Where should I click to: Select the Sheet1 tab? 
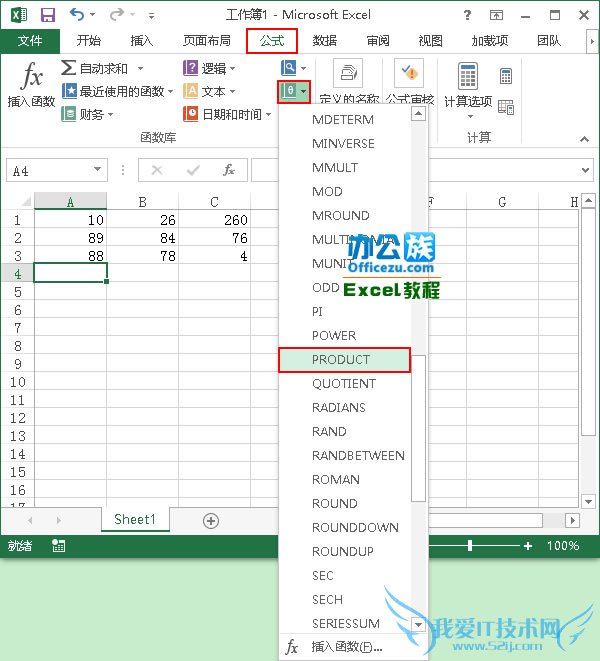[135, 519]
